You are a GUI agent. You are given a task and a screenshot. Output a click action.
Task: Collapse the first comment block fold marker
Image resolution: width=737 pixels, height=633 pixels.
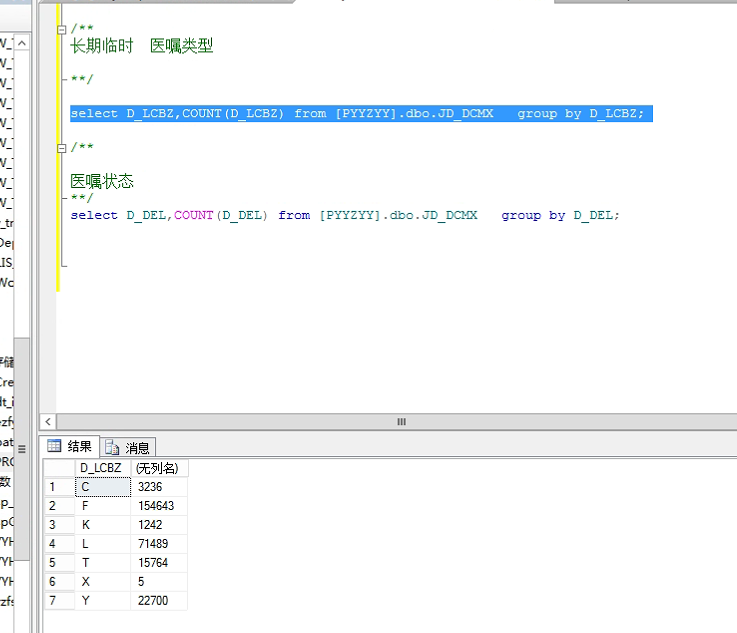[x=62, y=30]
